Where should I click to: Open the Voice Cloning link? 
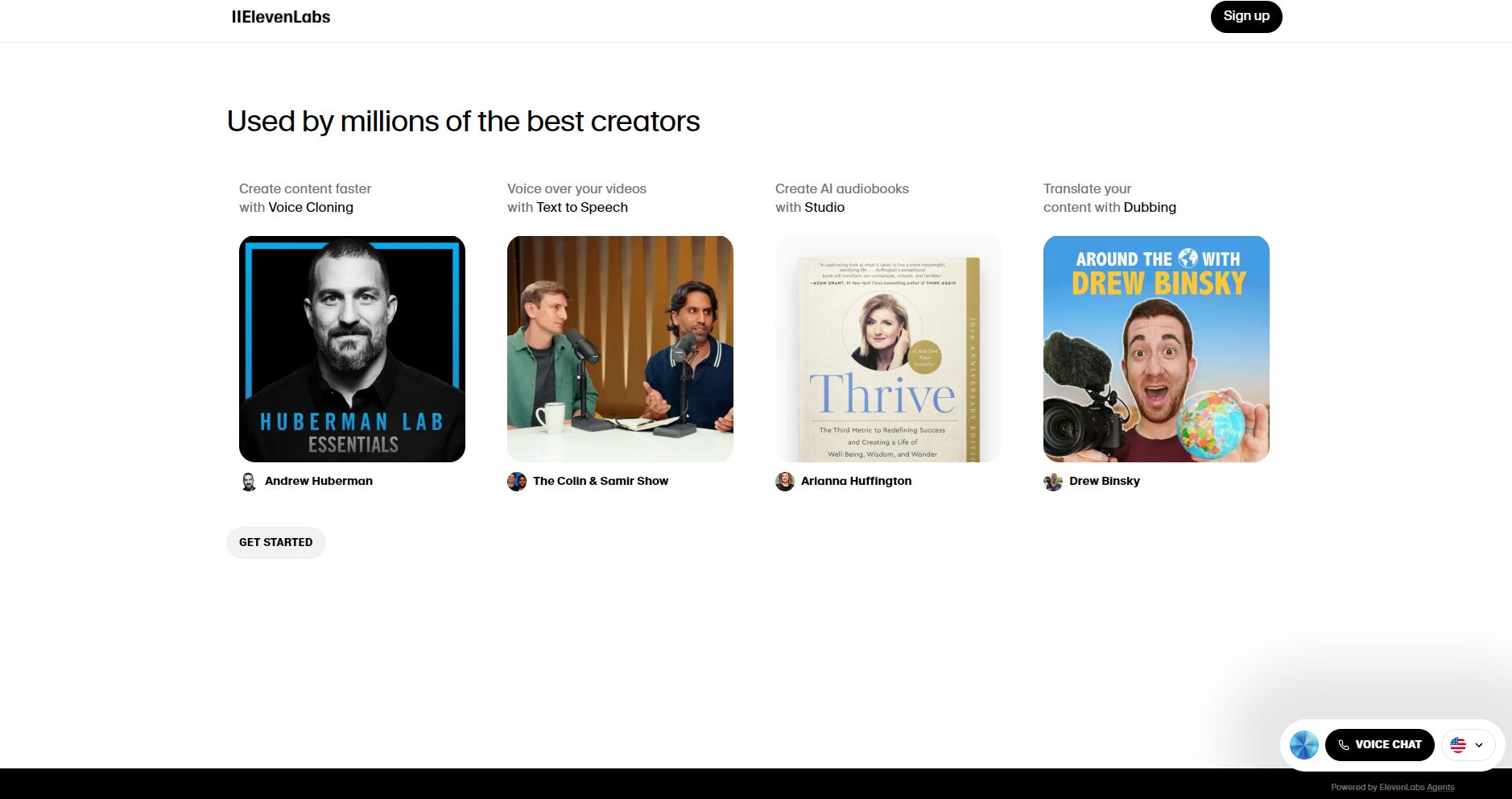(x=311, y=207)
